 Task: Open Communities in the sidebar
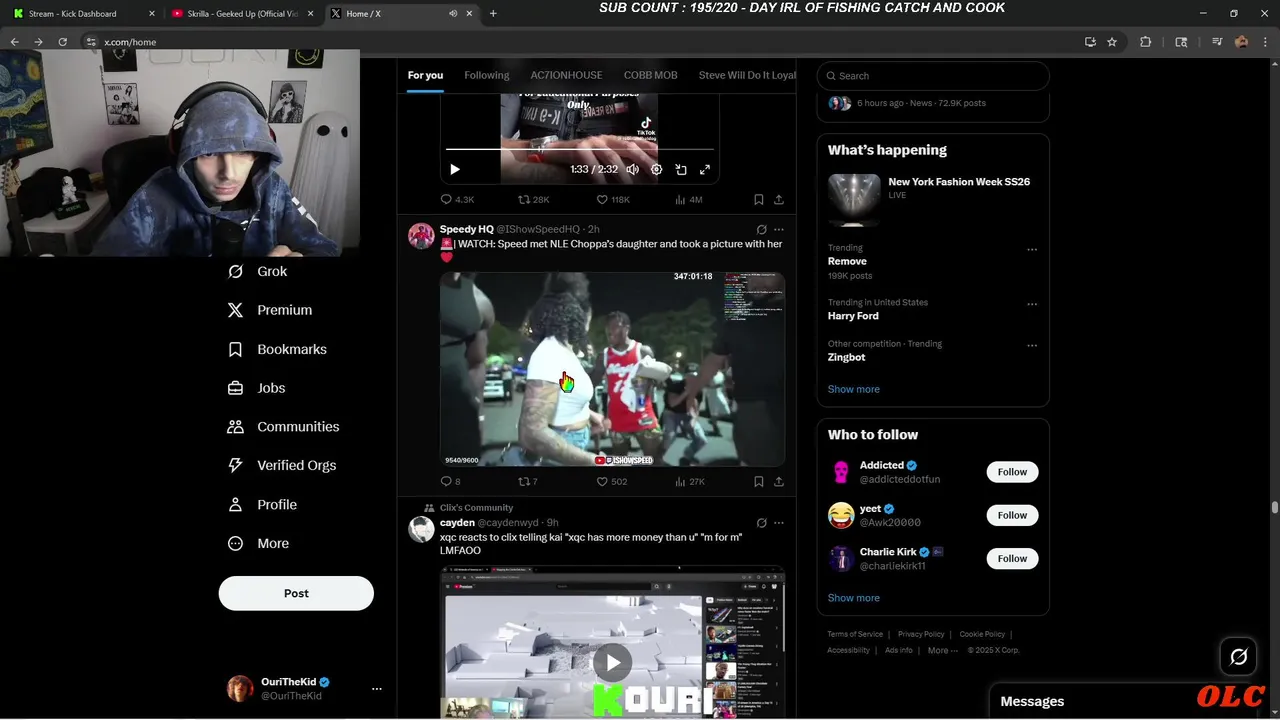[283, 426]
